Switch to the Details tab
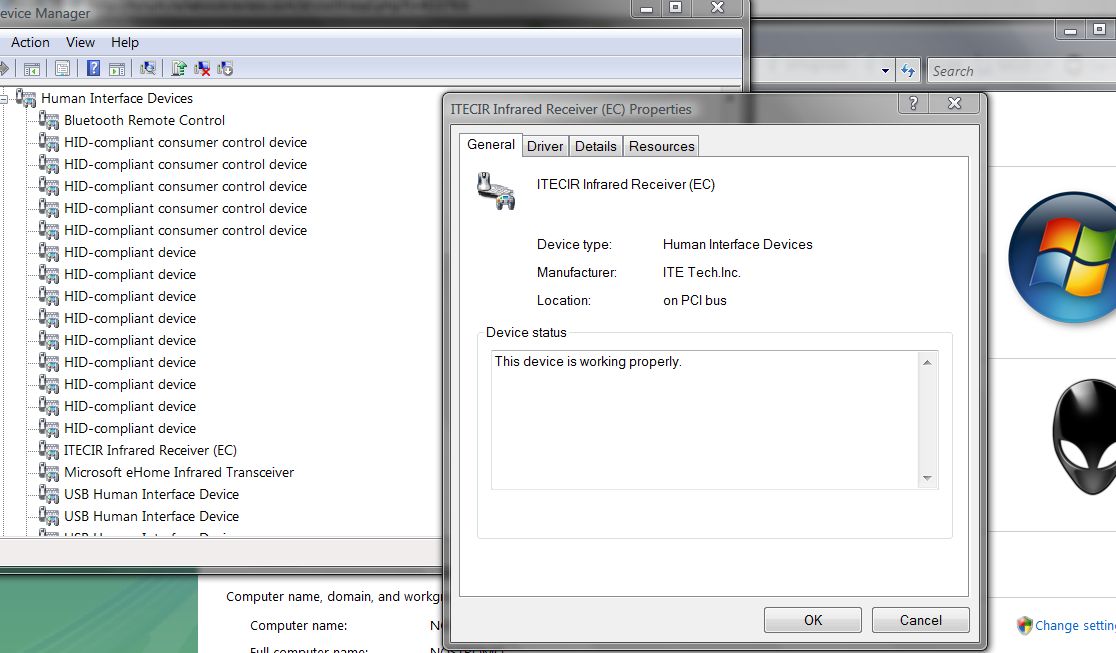Screen dimensions: 1116x653 click(596, 146)
